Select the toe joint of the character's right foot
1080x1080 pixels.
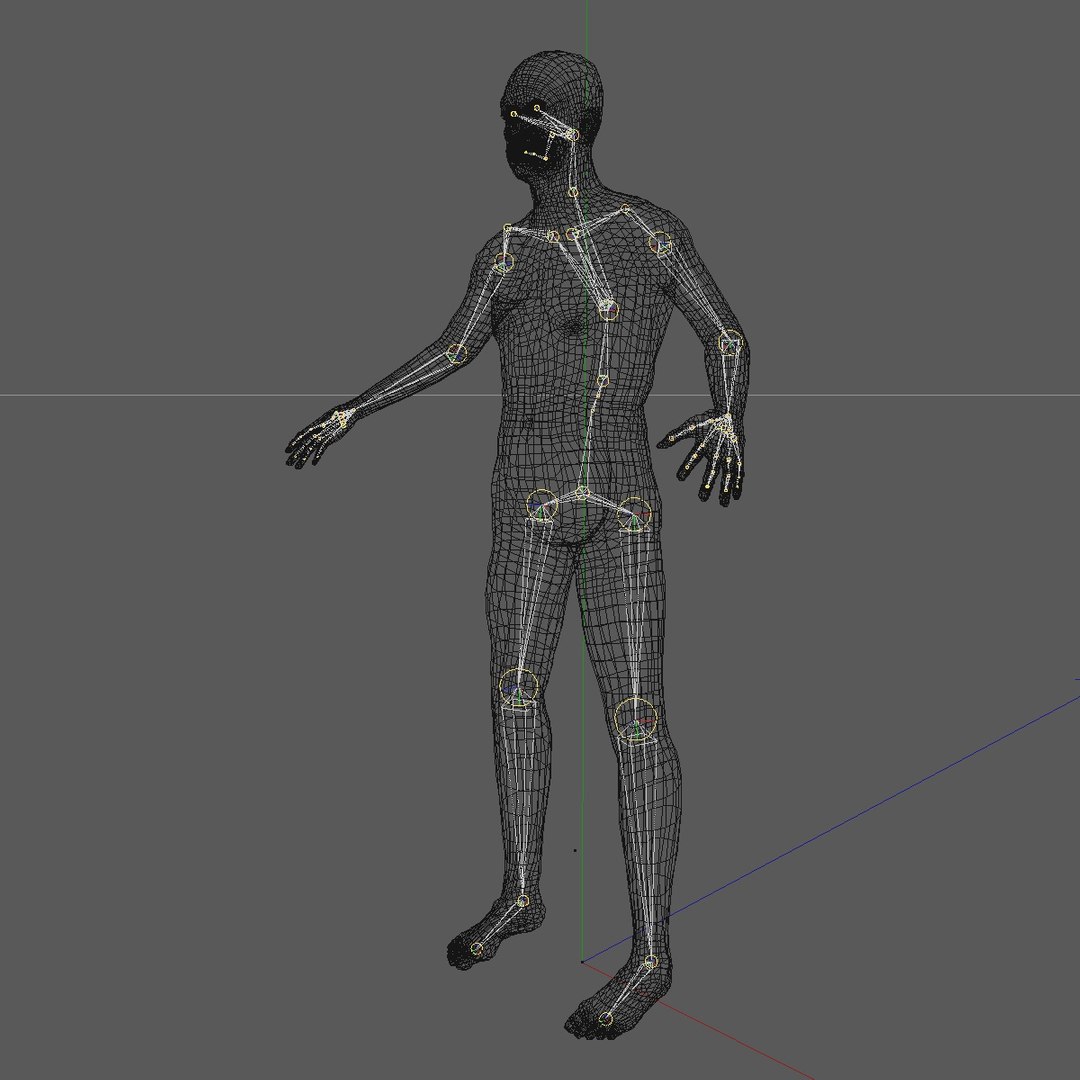[x=477, y=948]
